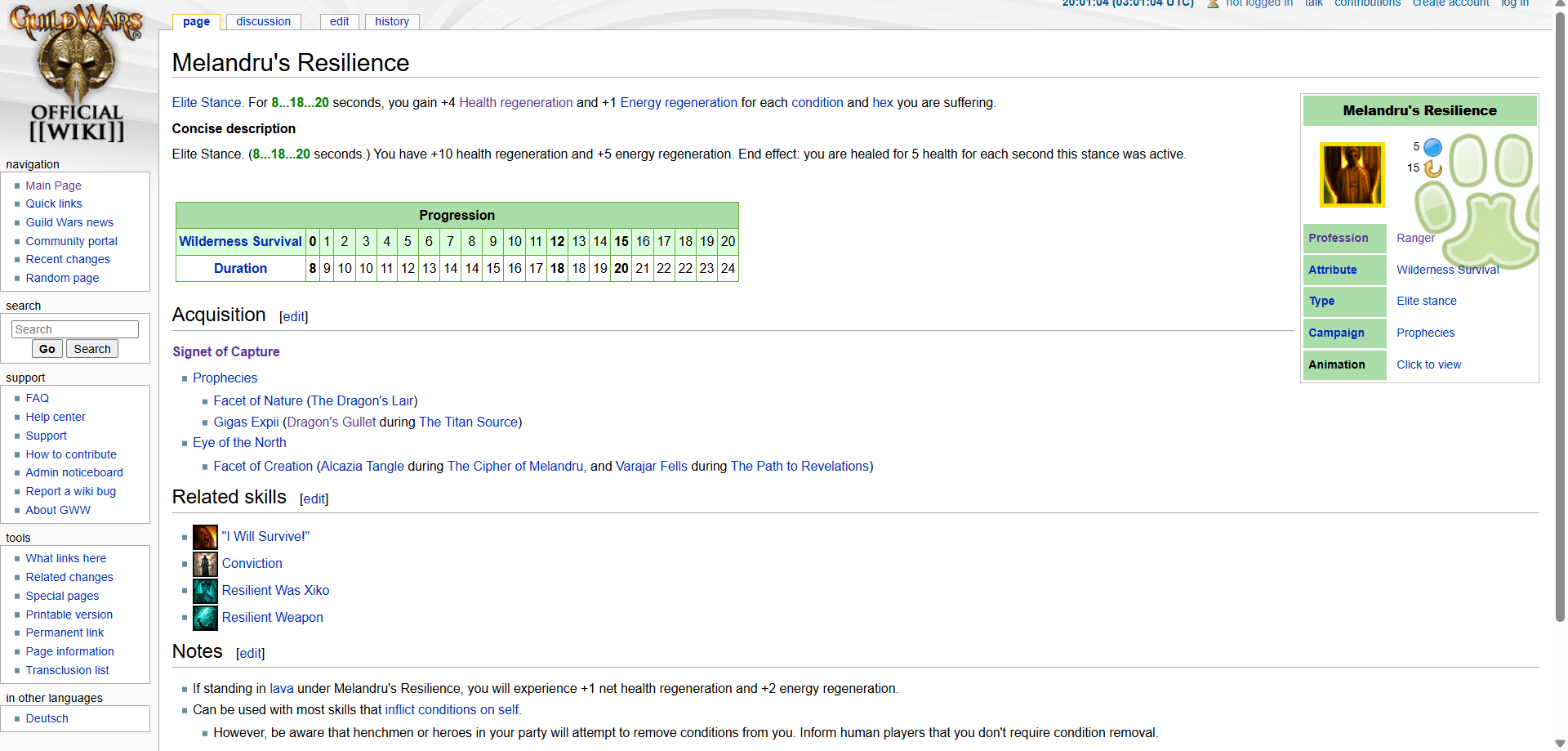Click the scroll down arrow at bottom right
This screenshot has width=1568, height=751.
1560,744
